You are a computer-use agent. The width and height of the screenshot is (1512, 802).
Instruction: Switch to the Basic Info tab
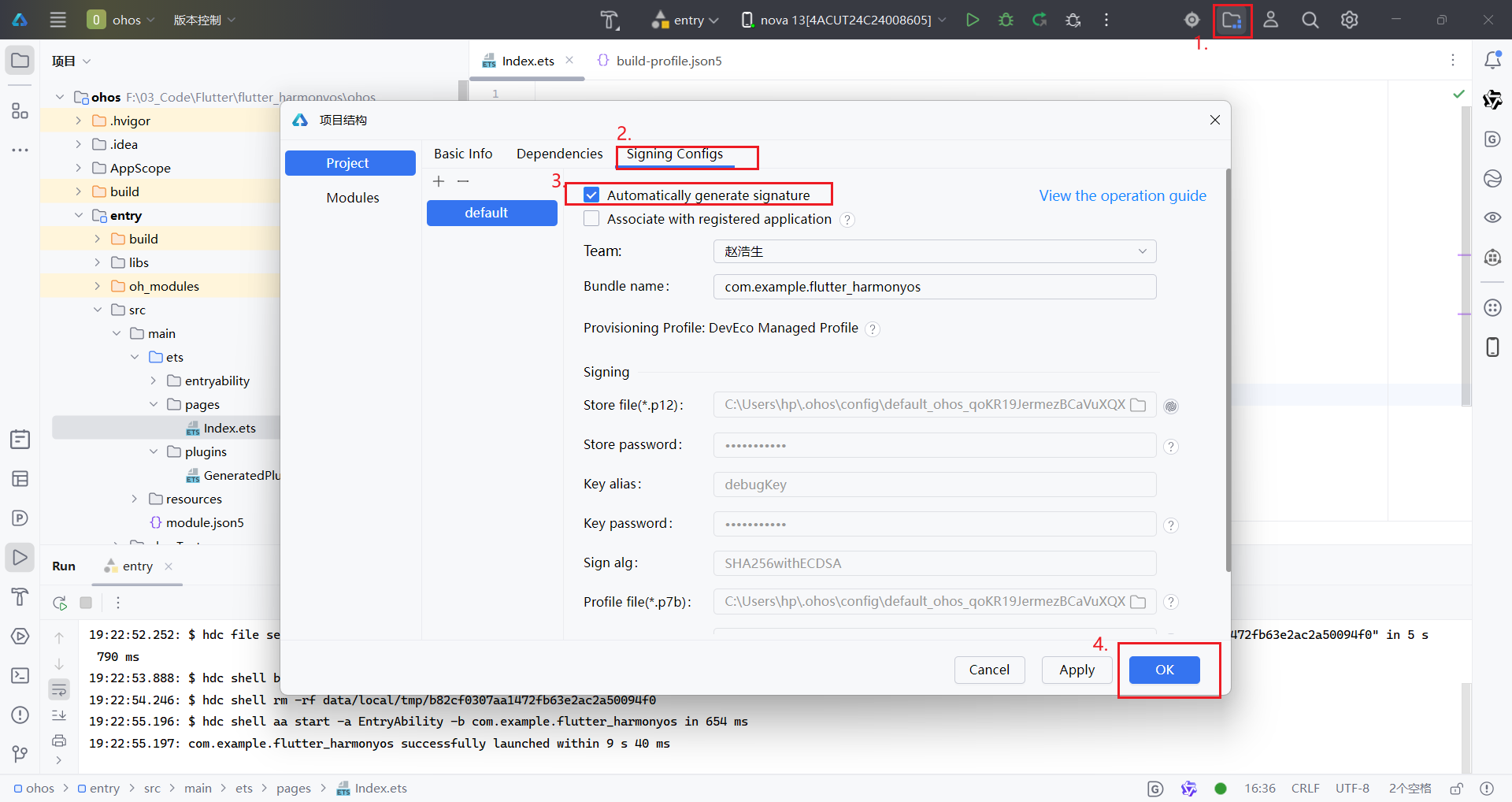tap(463, 154)
